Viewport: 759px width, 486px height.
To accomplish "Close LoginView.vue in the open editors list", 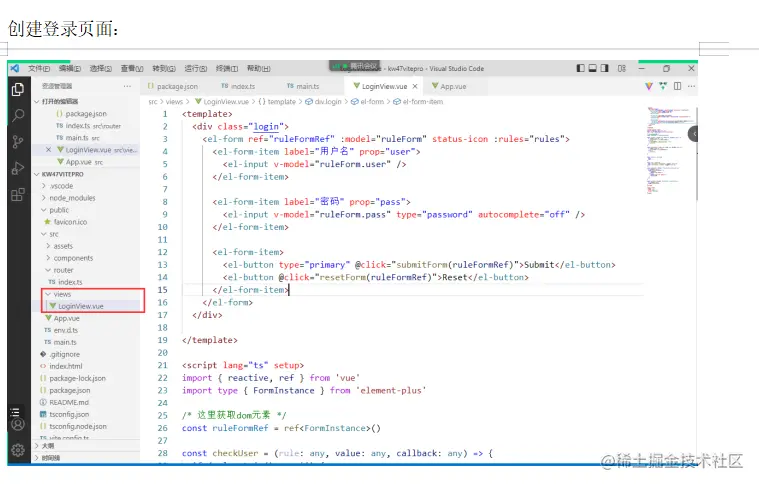I will [x=48, y=150].
